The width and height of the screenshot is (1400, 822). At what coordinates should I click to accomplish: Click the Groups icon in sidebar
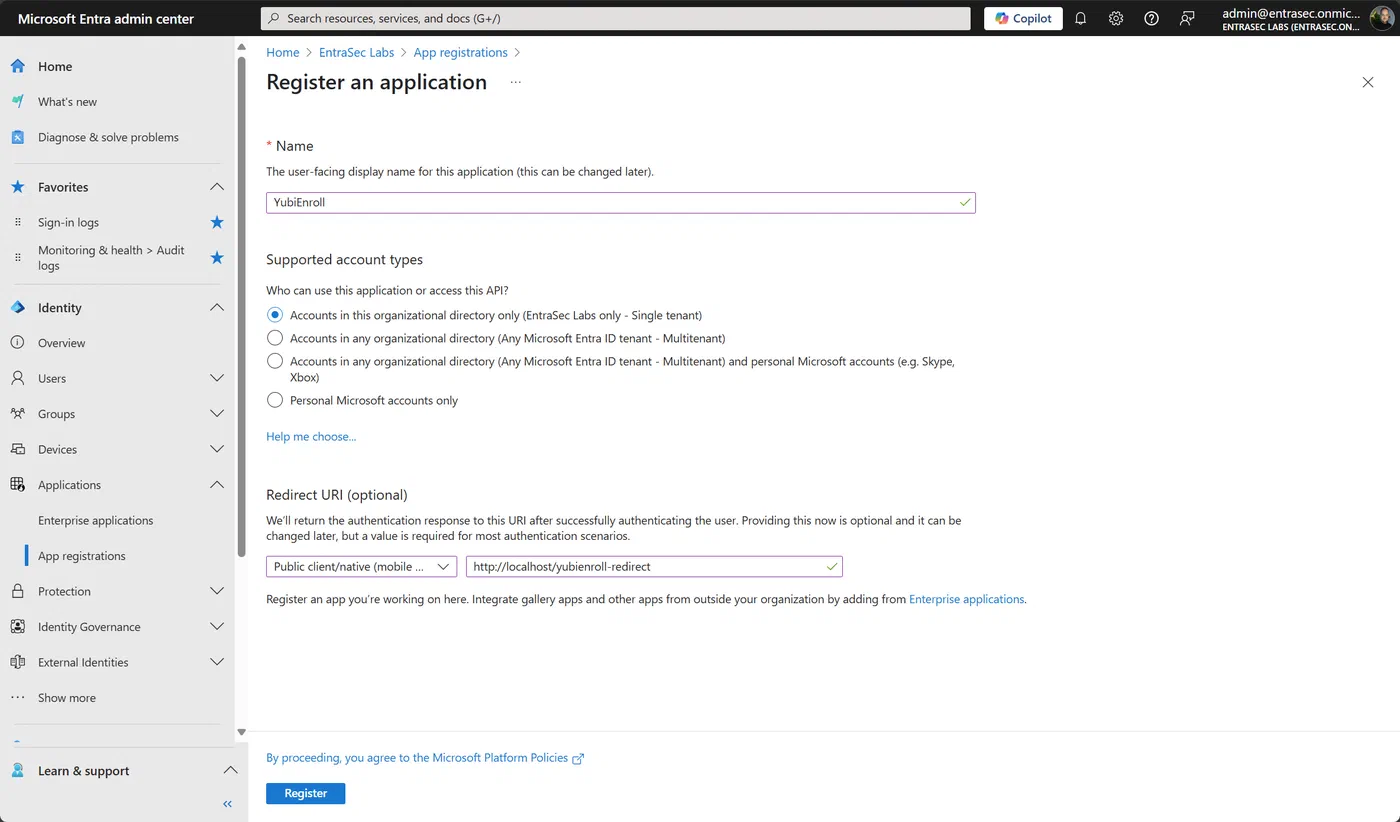coord(17,414)
